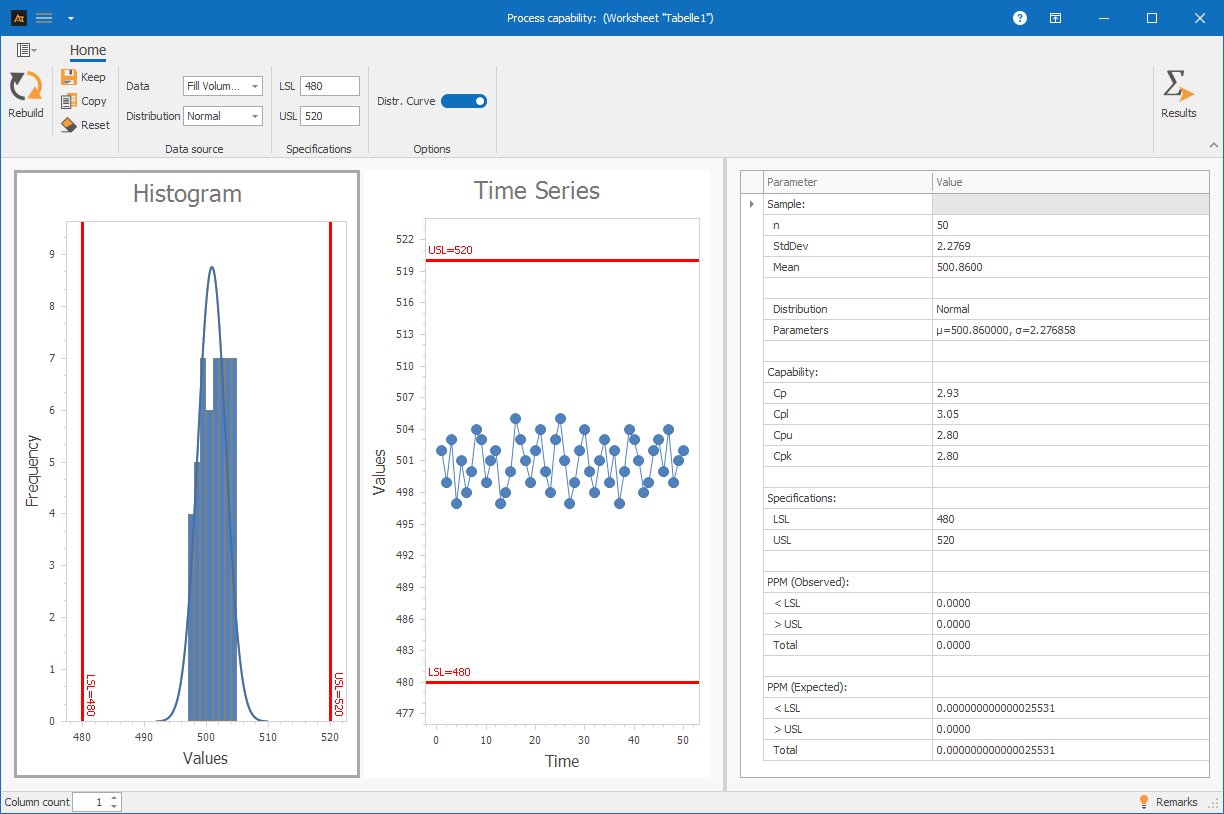Expand the quick access toolbar arrow
The height and width of the screenshot is (814, 1224).
[70, 18]
